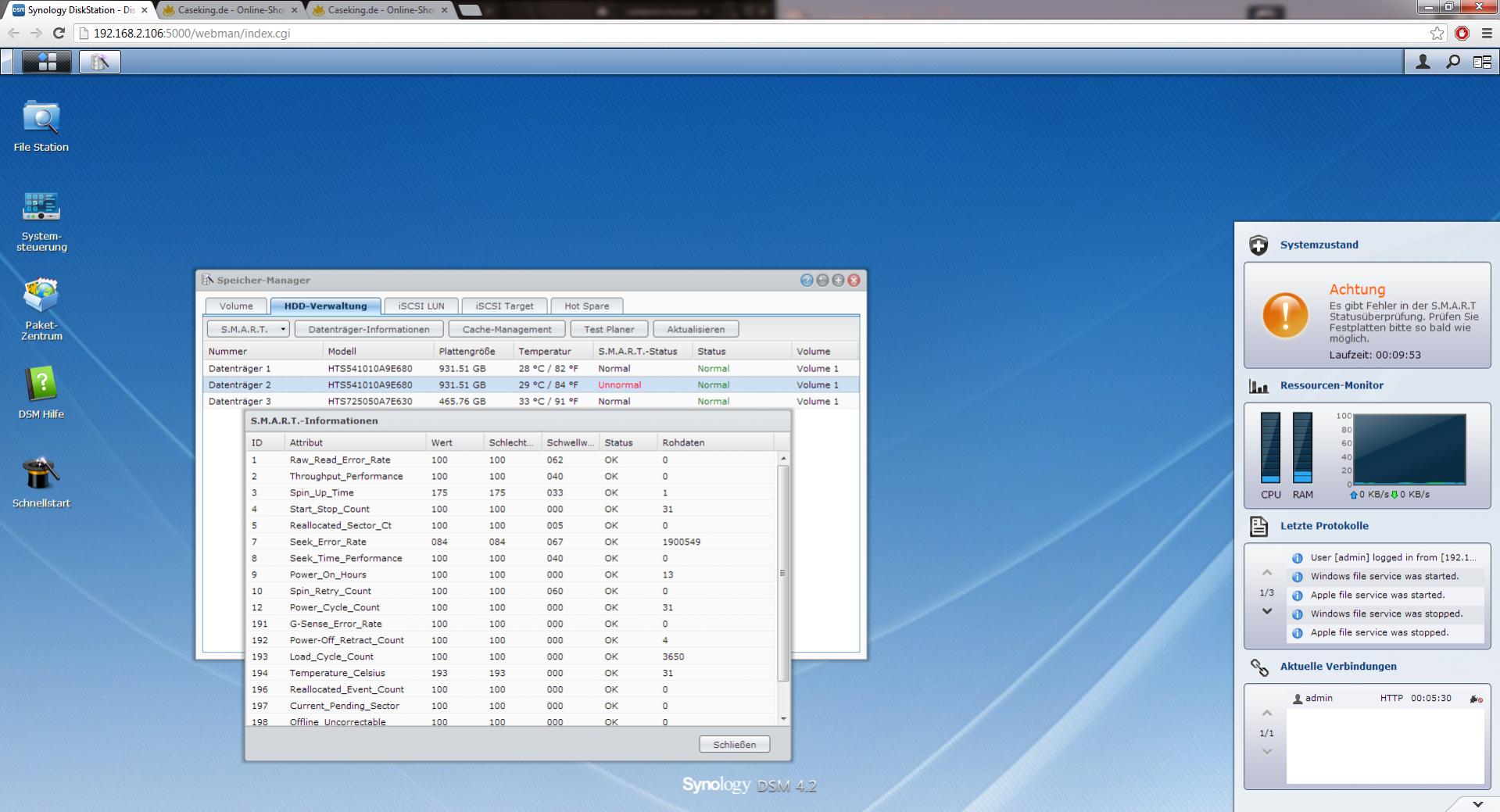Image resolution: width=1500 pixels, height=812 pixels.
Task: Click info icon beside 'User [admin] logged in'
Action: 1298,558
